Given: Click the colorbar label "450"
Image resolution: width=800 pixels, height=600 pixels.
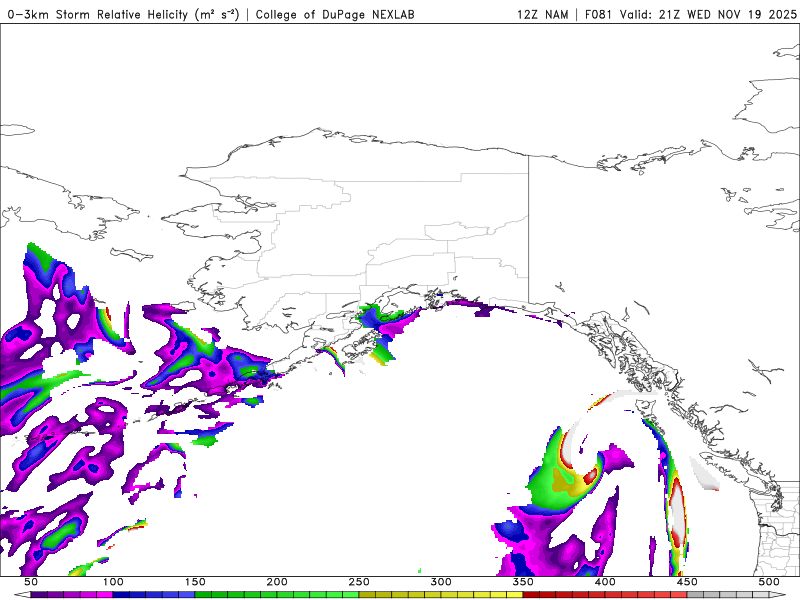Looking at the screenshot, I should [x=687, y=582].
